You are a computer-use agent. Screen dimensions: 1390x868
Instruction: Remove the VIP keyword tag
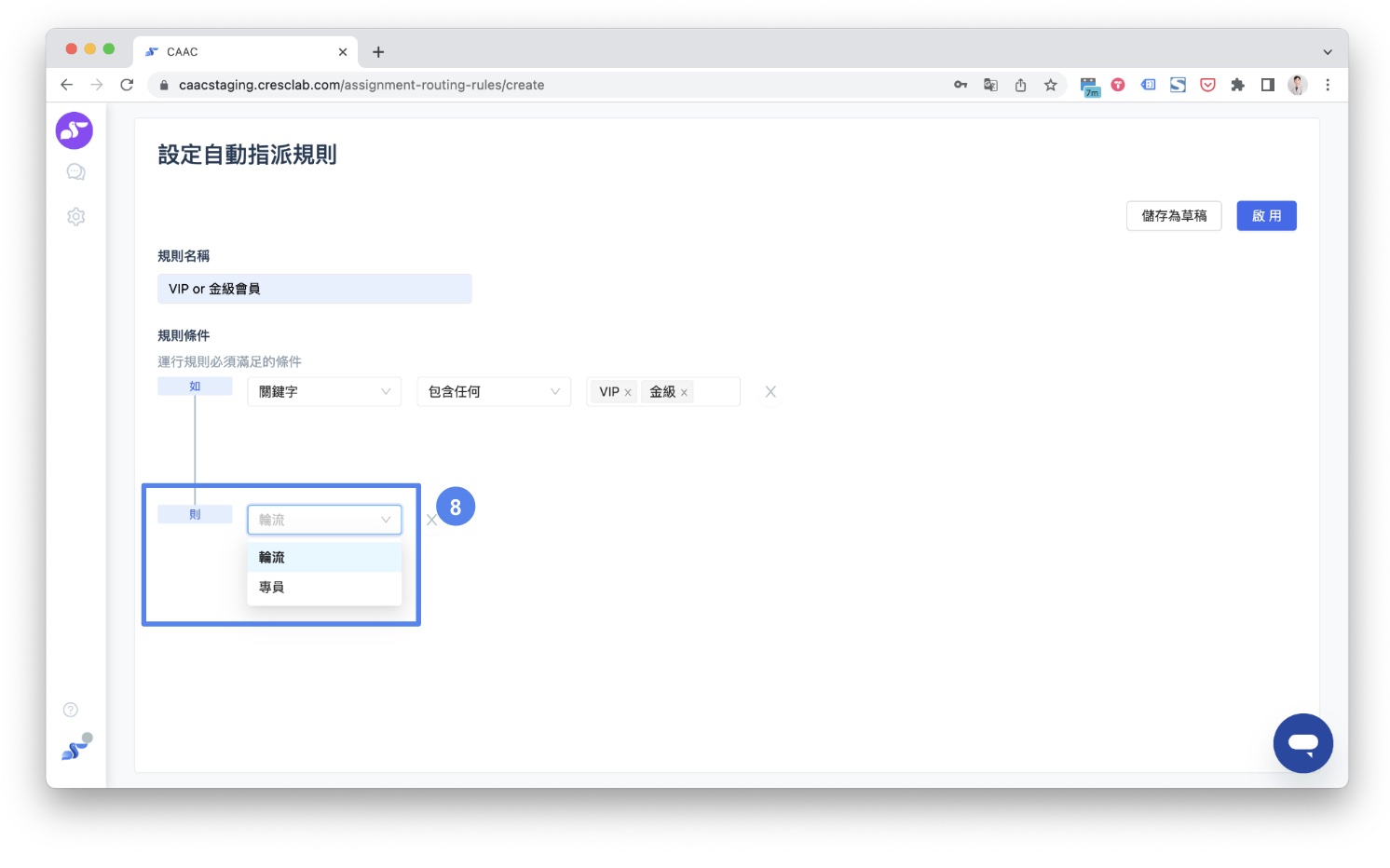(x=628, y=393)
